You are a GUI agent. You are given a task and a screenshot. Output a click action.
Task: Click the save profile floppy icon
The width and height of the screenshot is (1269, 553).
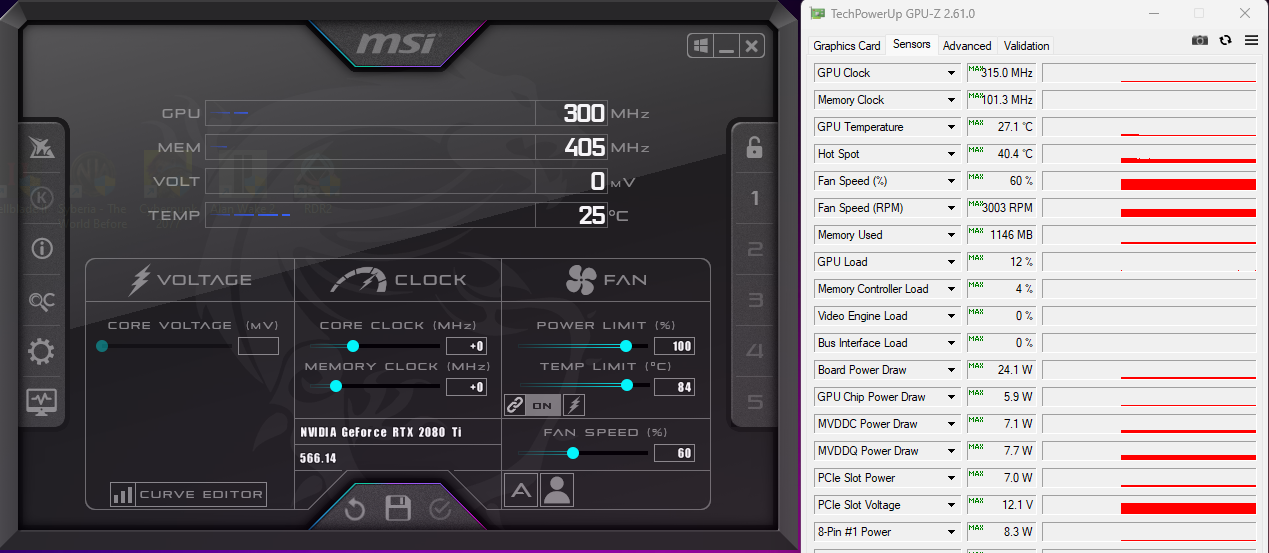coord(398,508)
